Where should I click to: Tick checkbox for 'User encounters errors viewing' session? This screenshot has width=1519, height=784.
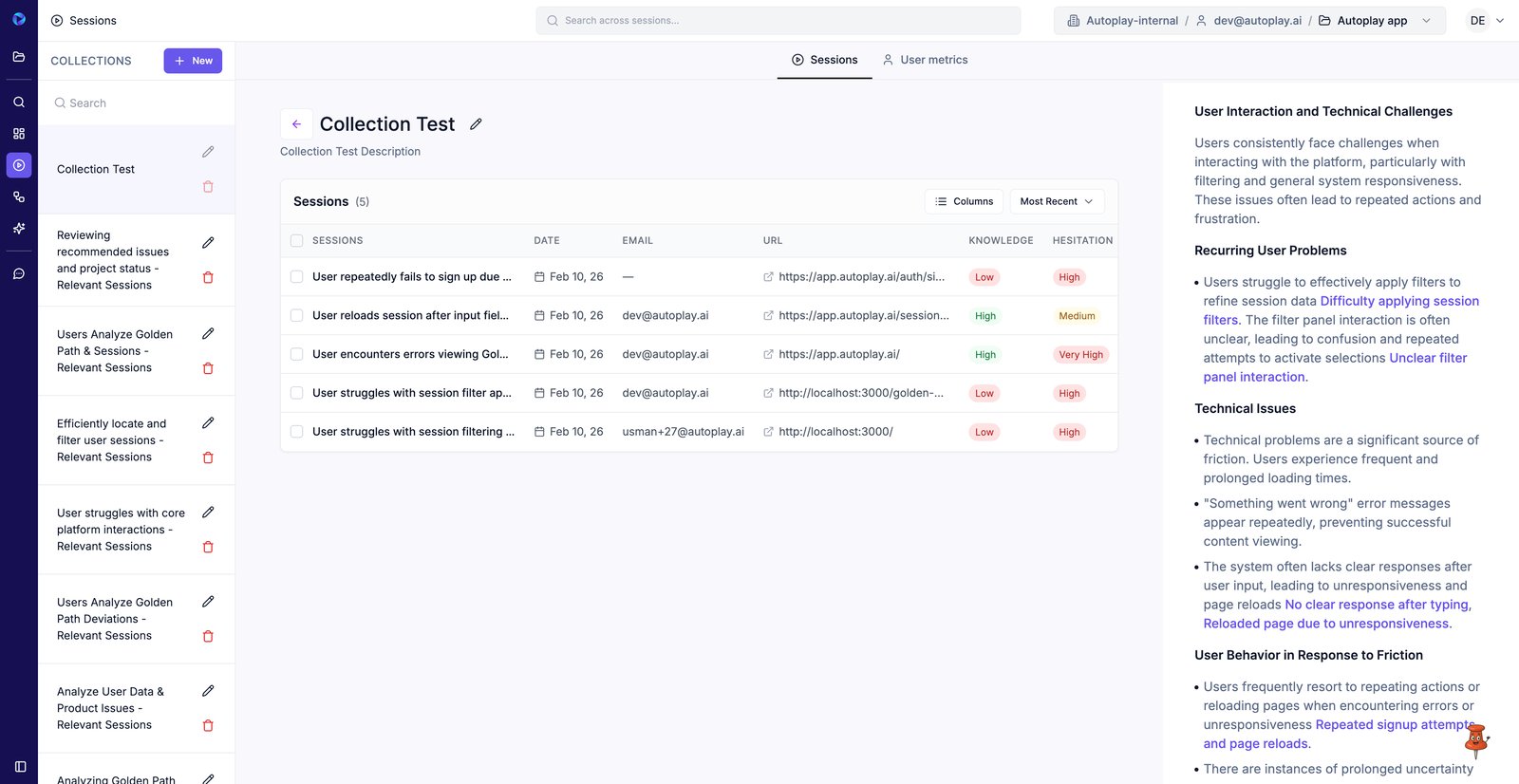click(297, 354)
